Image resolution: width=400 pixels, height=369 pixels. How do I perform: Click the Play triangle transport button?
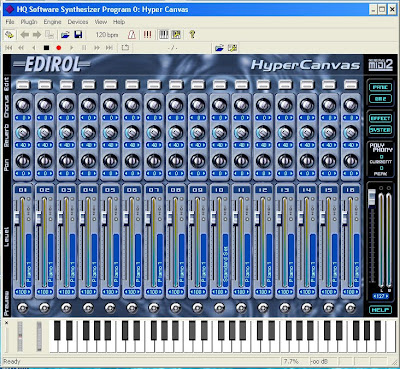(71, 48)
